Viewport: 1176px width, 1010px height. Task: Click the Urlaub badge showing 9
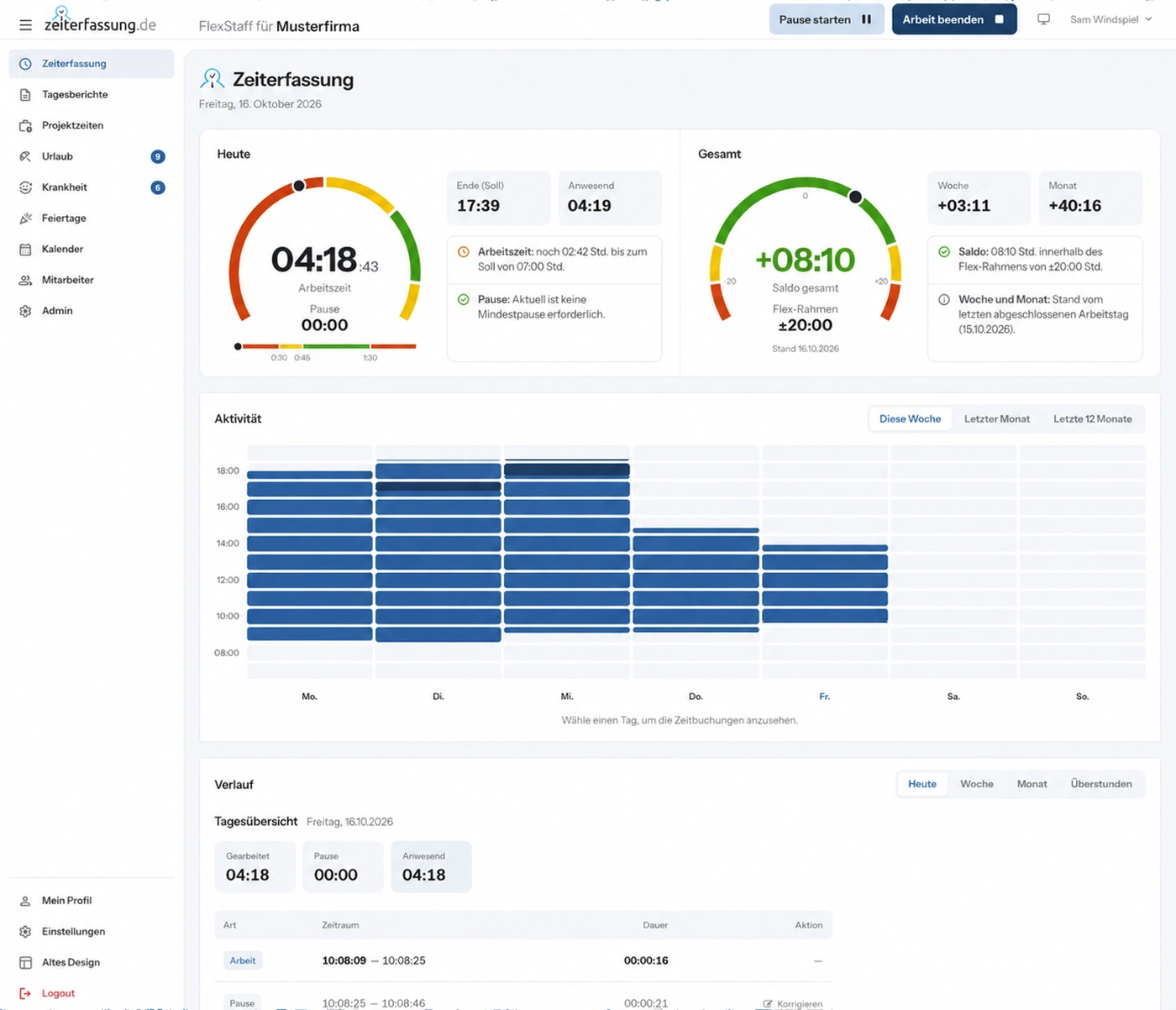(x=157, y=156)
